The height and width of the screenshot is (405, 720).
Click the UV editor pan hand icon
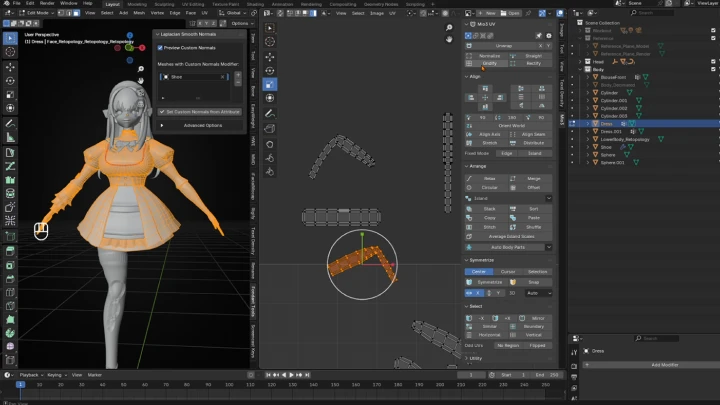coord(449,39)
